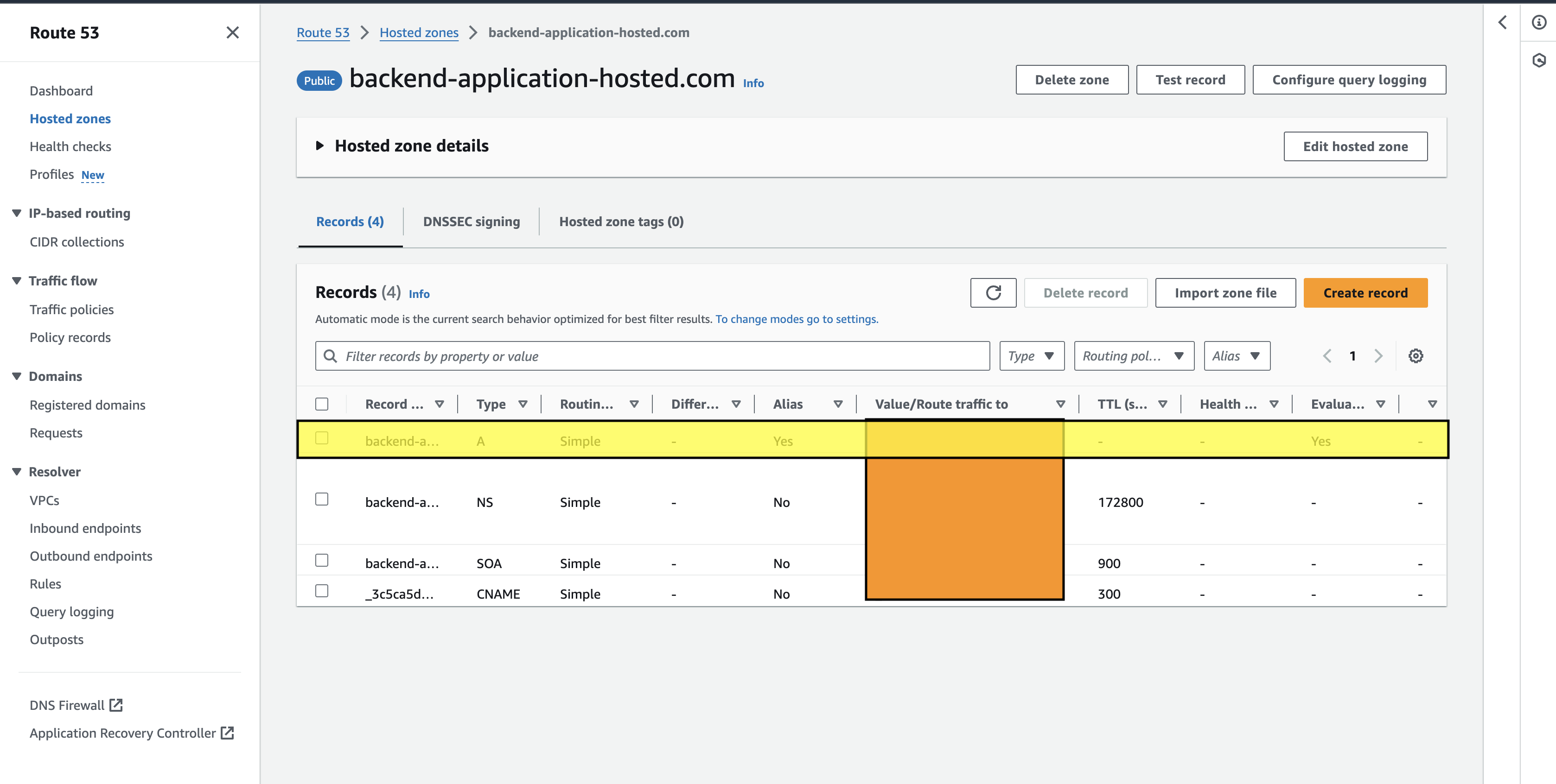This screenshot has width=1556, height=784.
Task: Switch to the DNSSEC signing tab
Action: tap(471, 222)
